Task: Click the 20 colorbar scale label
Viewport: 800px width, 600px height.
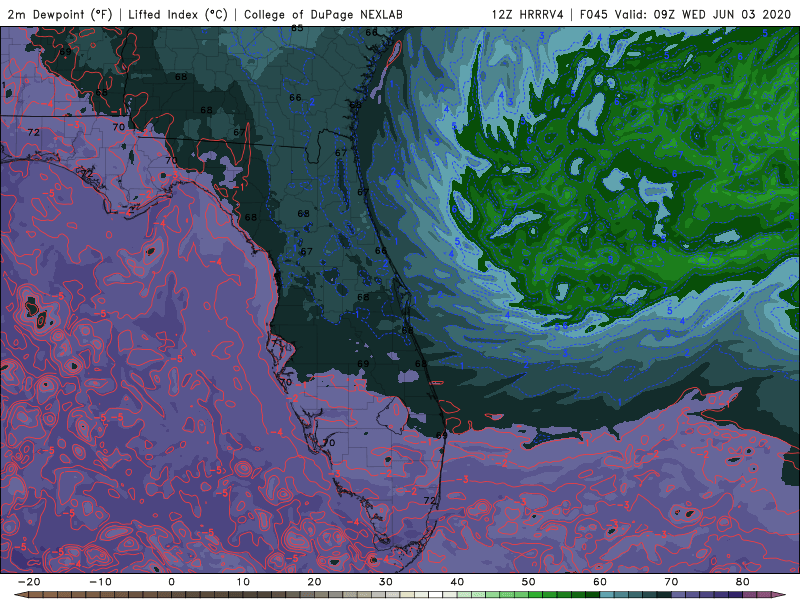Action: tap(314, 582)
